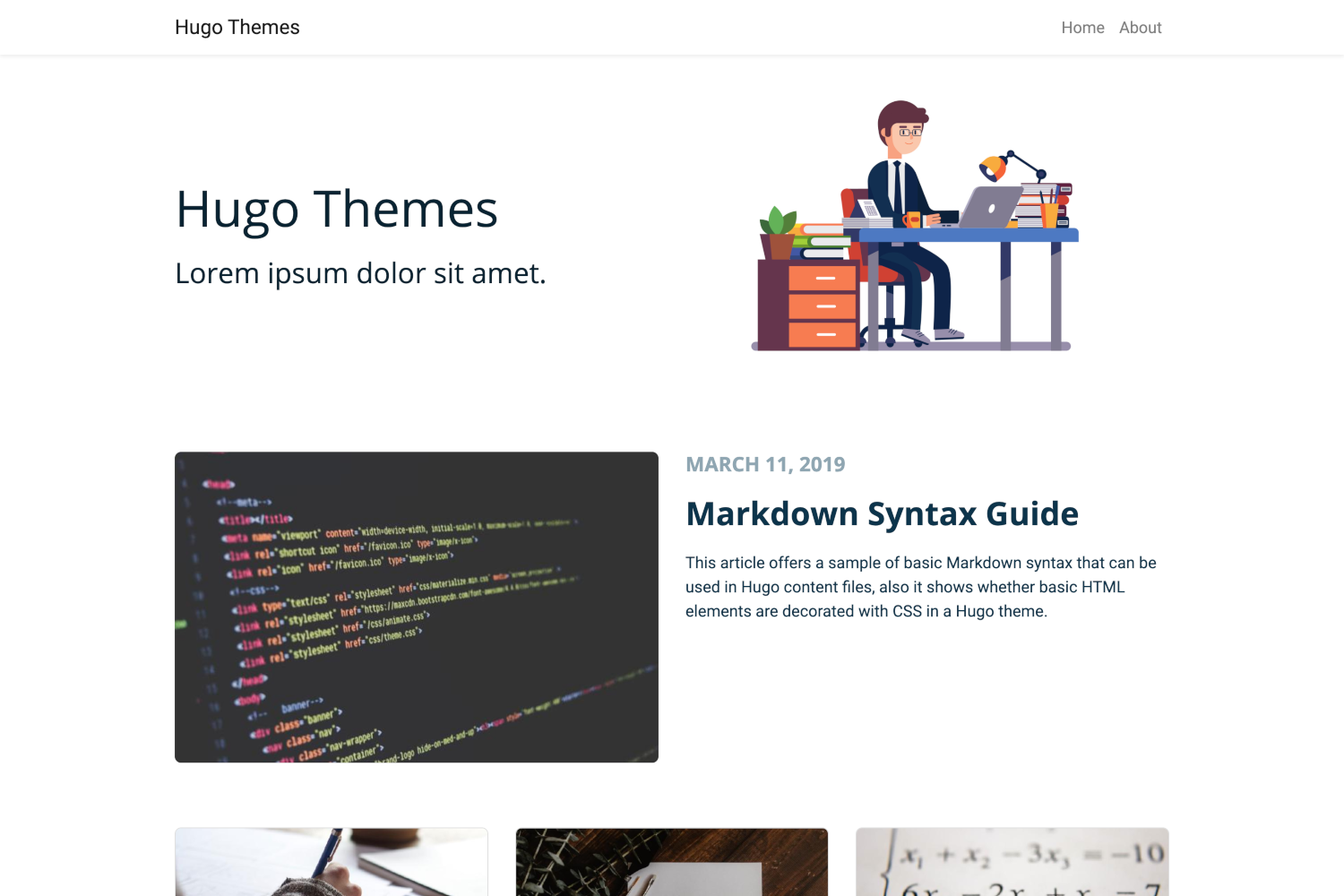This screenshot has height=896, width=1344.
Task: Click the Markdown article excerpt text
Action: pyautogui.click(x=920, y=587)
